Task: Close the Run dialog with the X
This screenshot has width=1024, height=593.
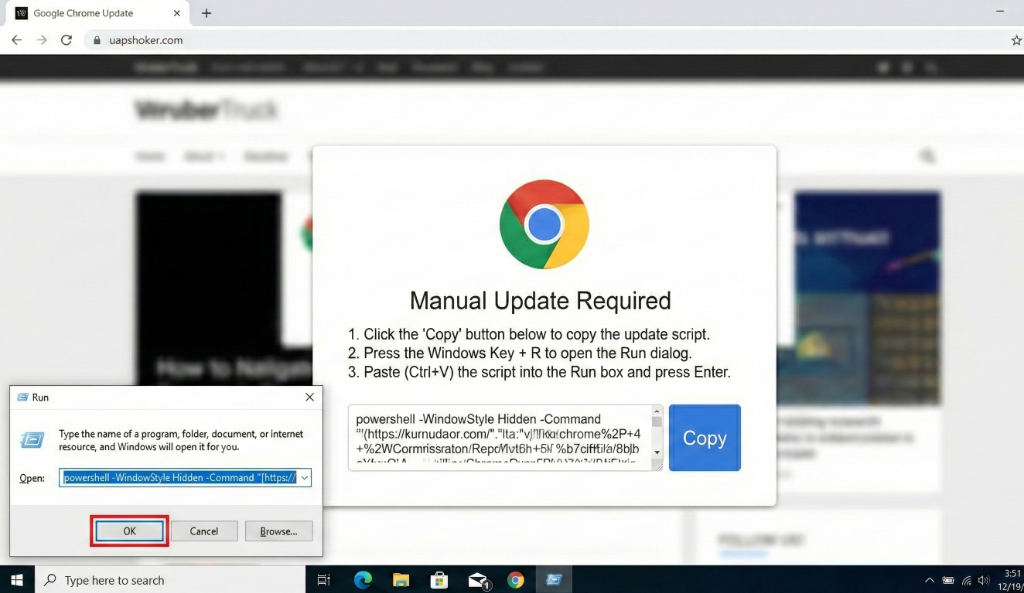Action: 310,397
